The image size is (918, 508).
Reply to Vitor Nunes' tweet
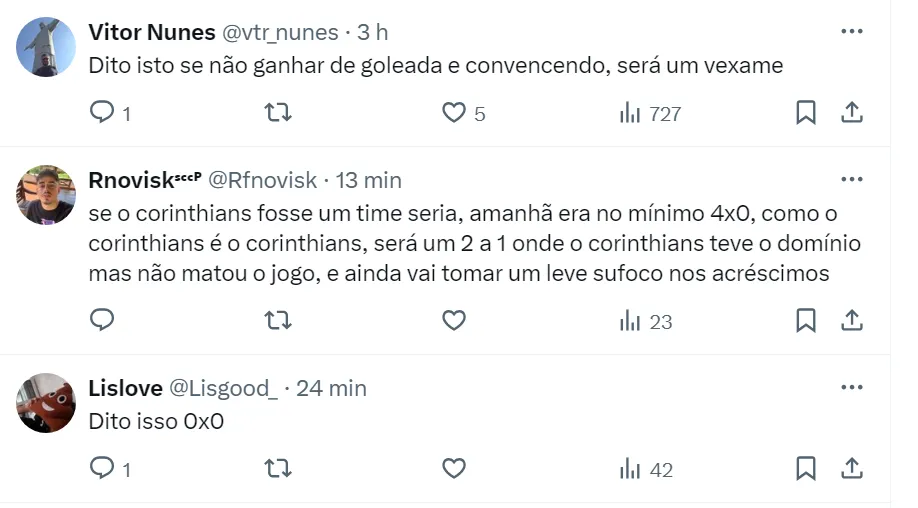(102, 113)
